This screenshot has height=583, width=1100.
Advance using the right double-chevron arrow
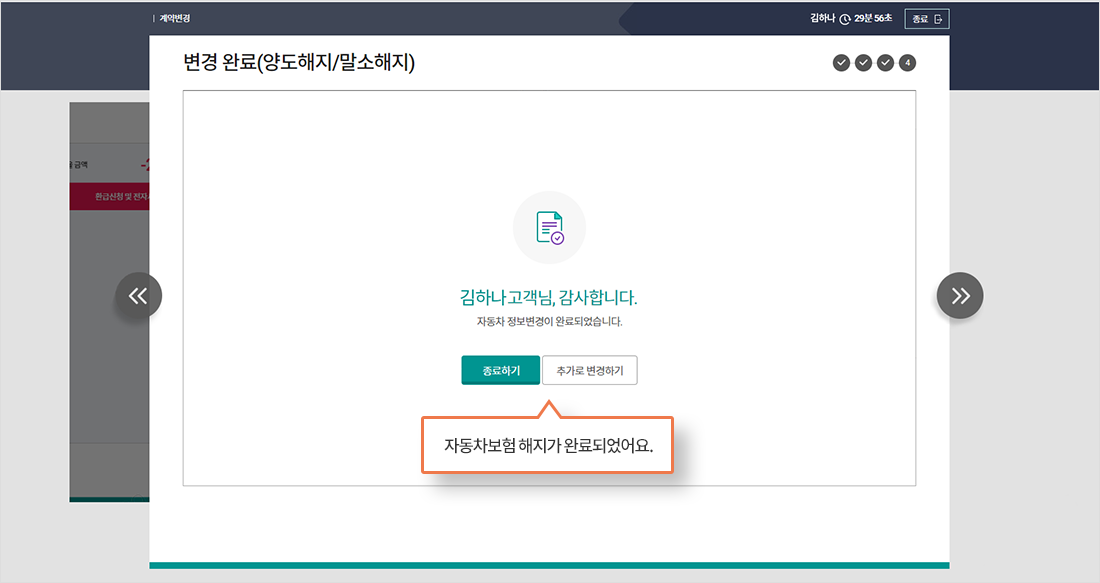click(x=960, y=295)
